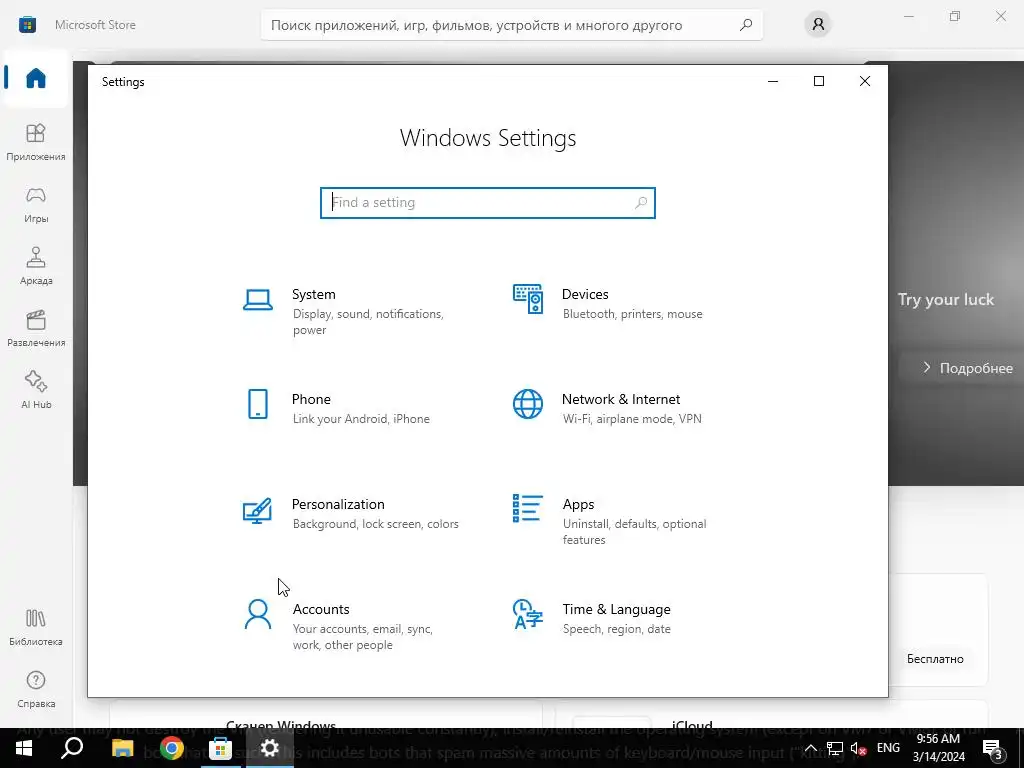
Task: Click the Phone heading text
Action: (311, 399)
